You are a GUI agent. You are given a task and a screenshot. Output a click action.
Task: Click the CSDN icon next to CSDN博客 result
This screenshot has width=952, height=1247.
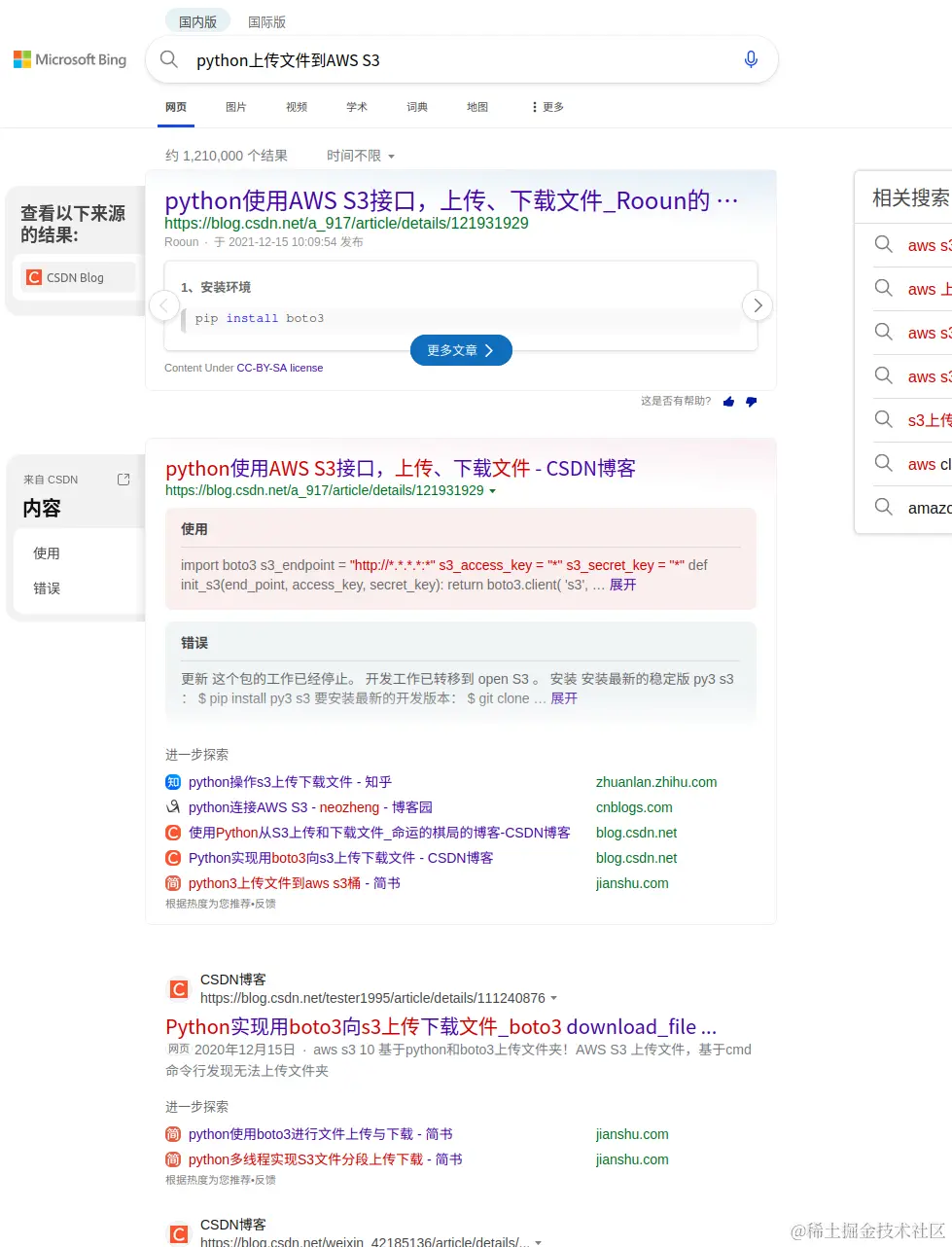178,987
